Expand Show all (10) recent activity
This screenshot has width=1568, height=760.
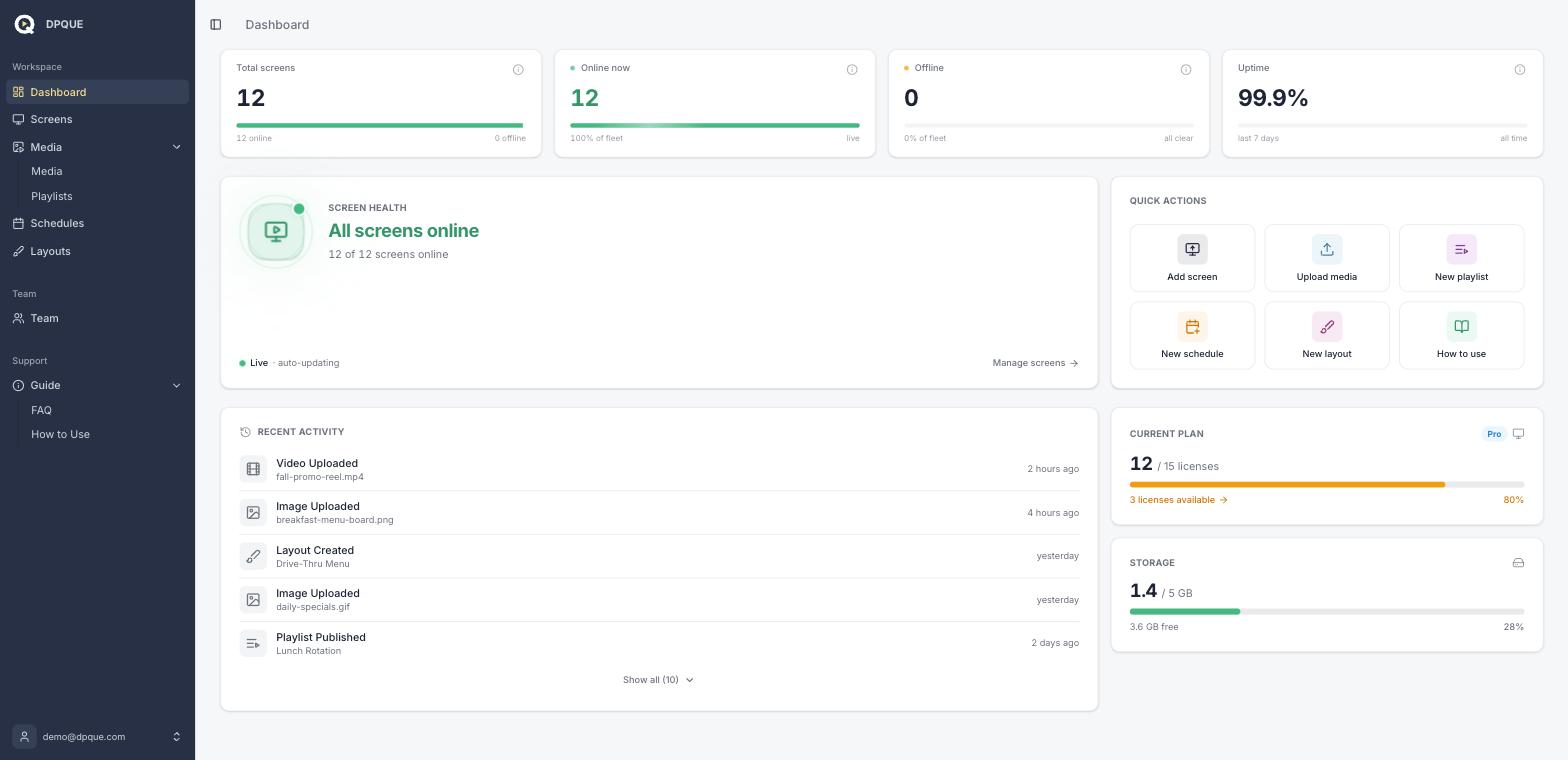[x=658, y=680]
